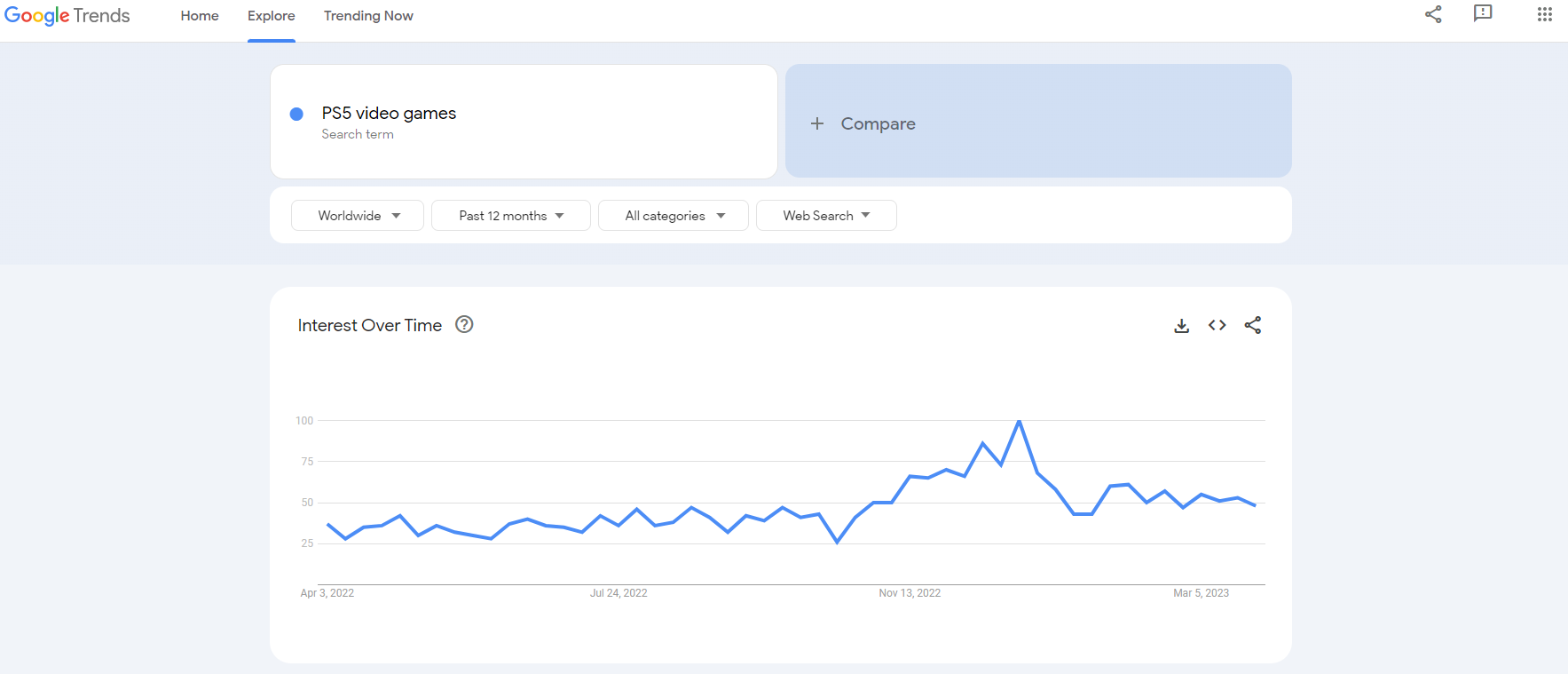The image size is (1568, 674).
Task: Click the 75 value on the y-axis
Action: pos(307,462)
